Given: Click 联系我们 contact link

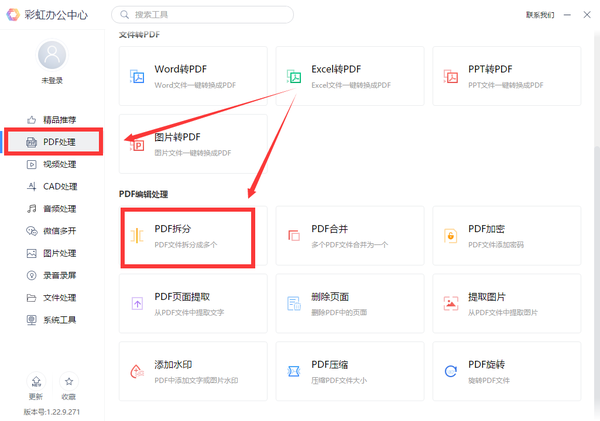Looking at the screenshot, I should tap(541, 15).
